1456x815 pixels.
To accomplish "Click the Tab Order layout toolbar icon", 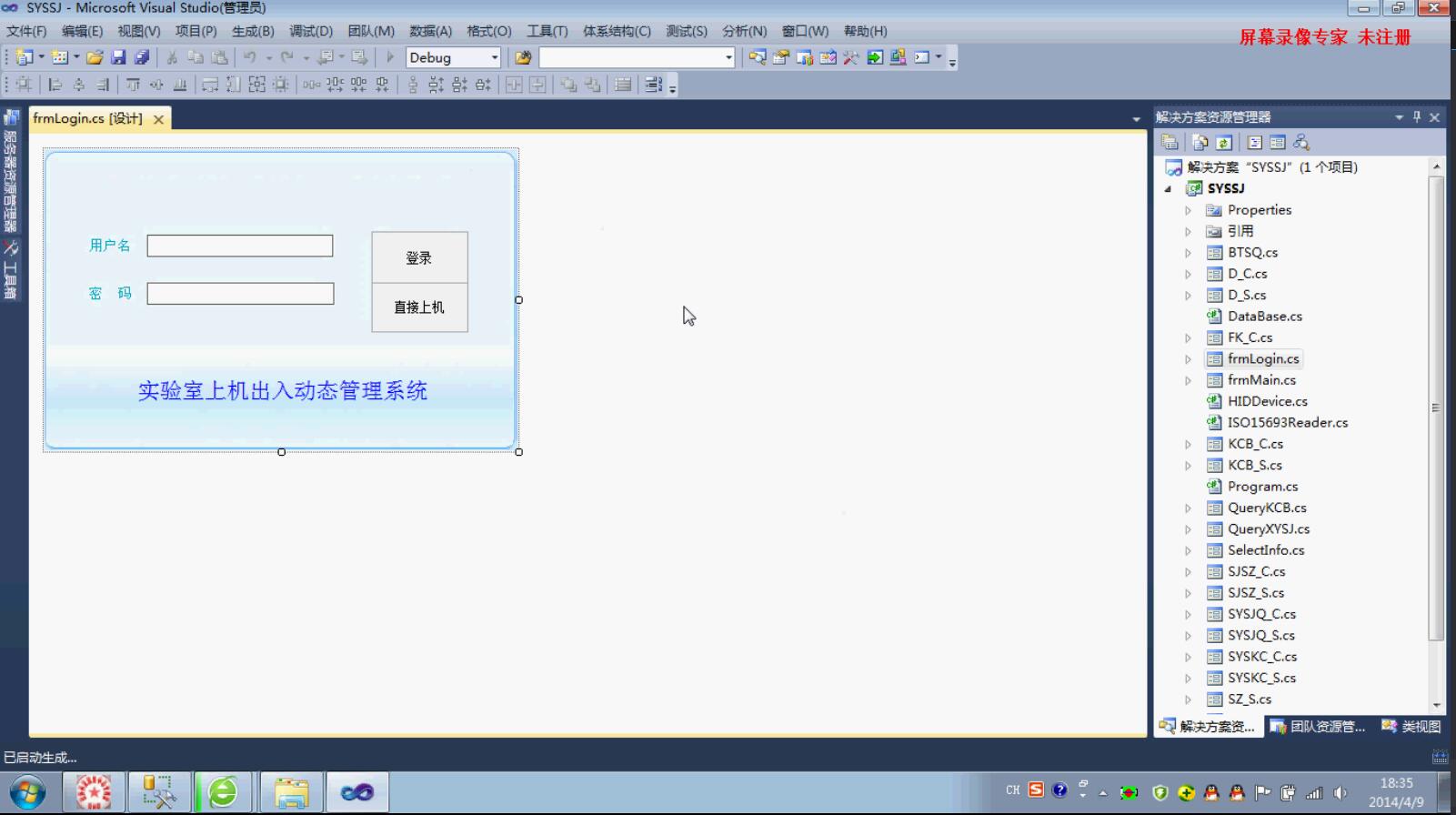I will point(653,85).
